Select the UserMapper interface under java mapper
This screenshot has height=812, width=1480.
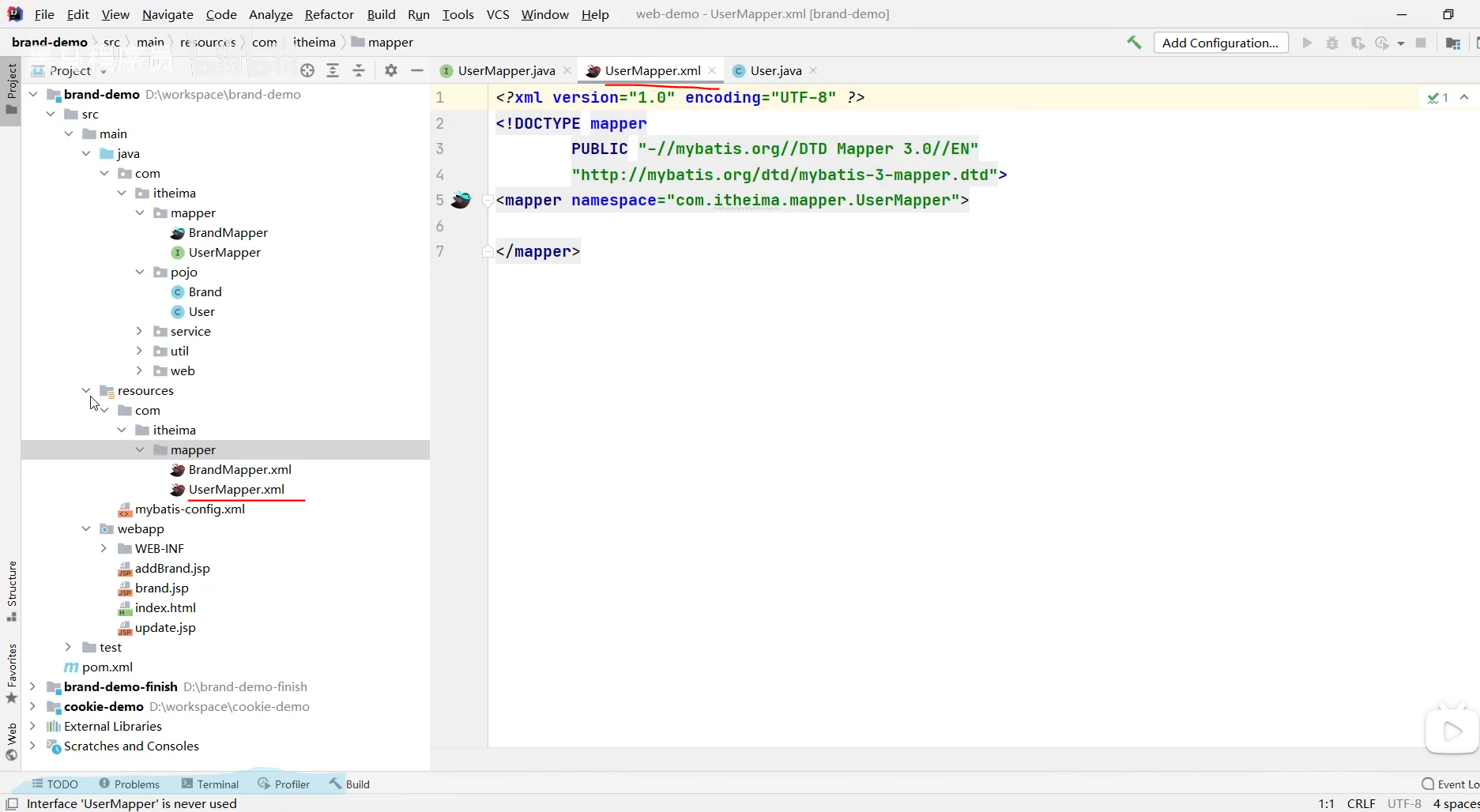pos(224,252)
